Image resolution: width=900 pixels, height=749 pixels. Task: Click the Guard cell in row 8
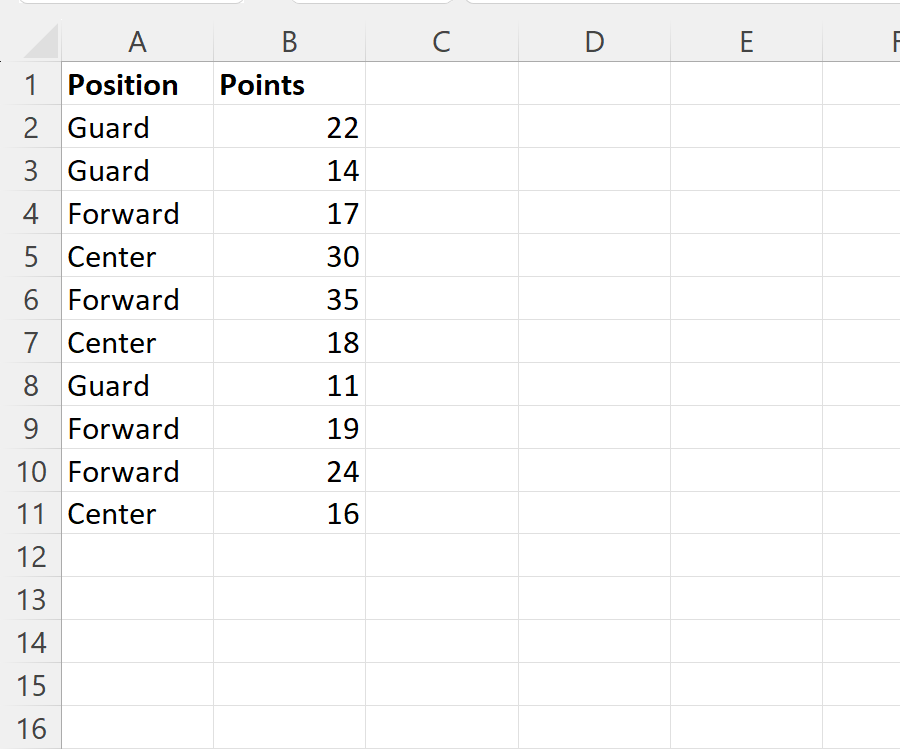137,385
